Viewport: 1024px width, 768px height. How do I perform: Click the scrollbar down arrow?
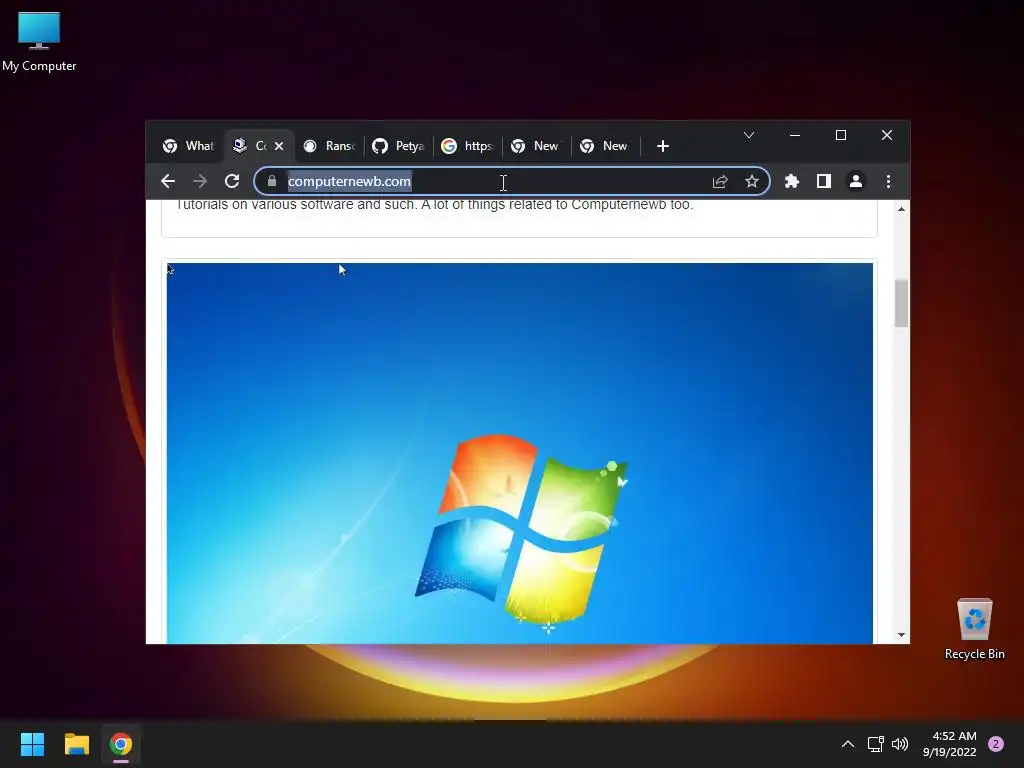(x=901, y=635)
